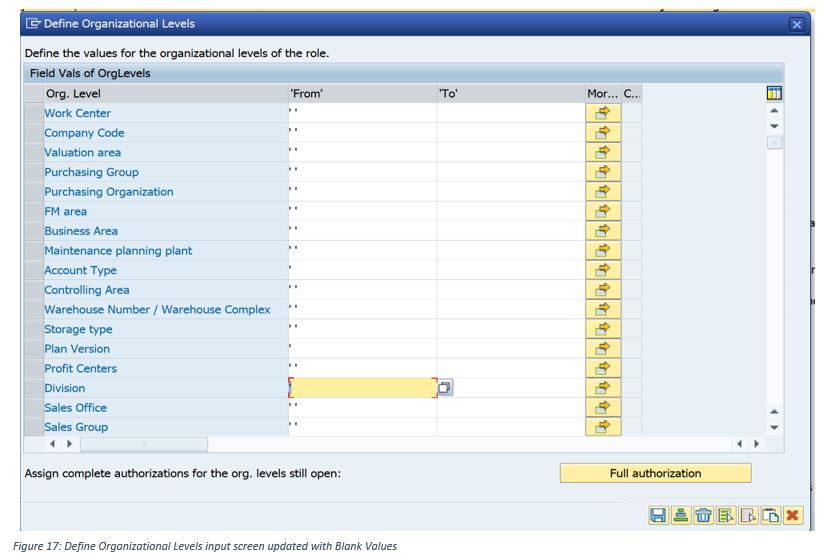Click the Full authorization button
Screen dimensions: 823x559
(x=656, y=473)
